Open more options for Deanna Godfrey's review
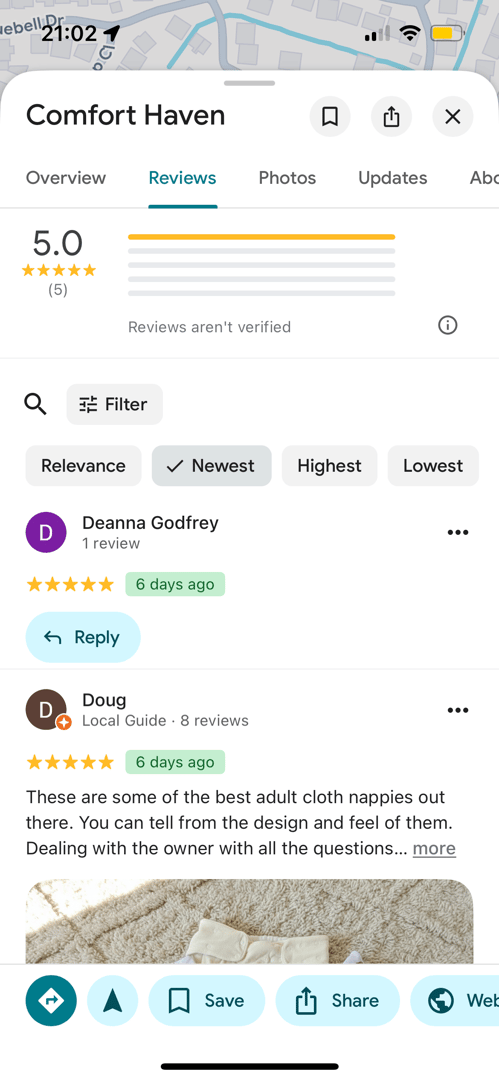Viewport: 499px width, 1080px height. [x=458, y=532]
